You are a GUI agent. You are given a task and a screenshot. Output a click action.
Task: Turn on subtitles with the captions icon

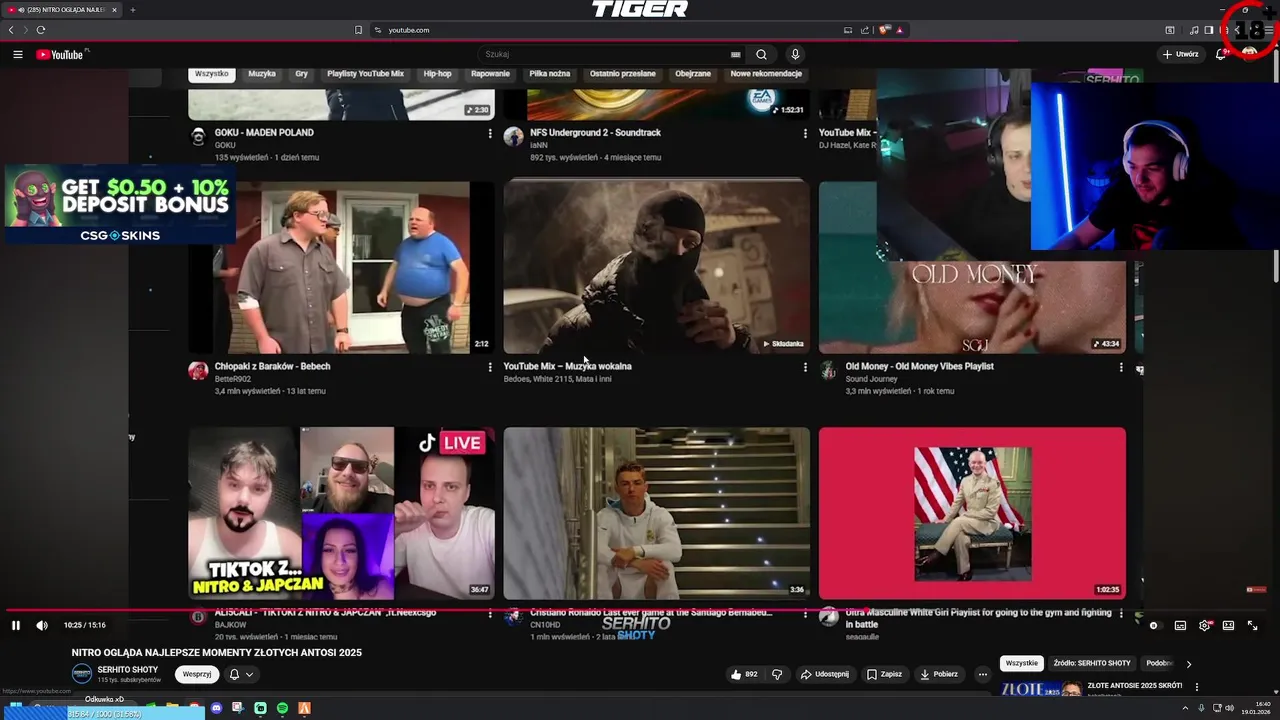click(x=1180, y=626)
